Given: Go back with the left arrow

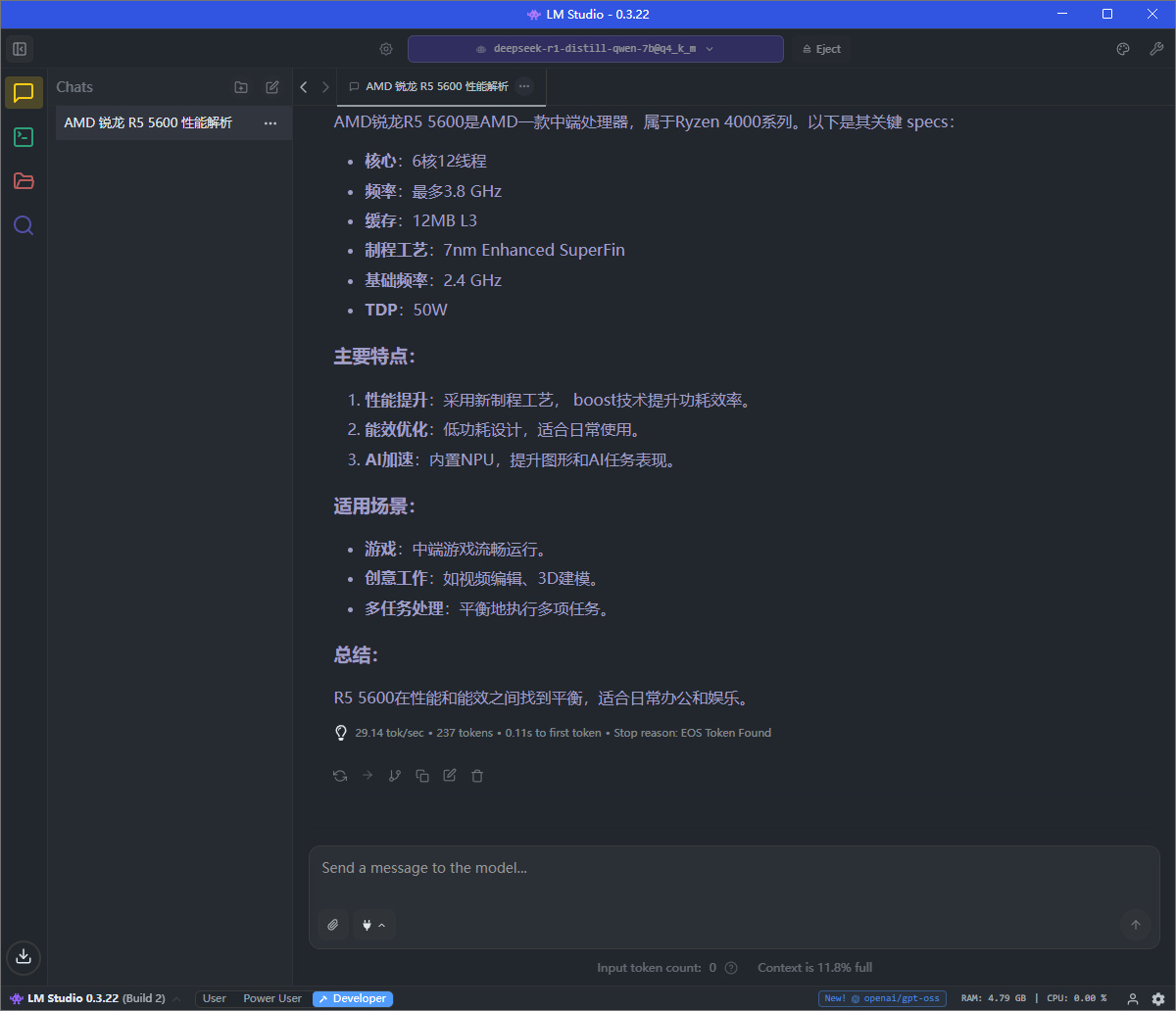Looking at the screenshot, I should tap(304, 87).
